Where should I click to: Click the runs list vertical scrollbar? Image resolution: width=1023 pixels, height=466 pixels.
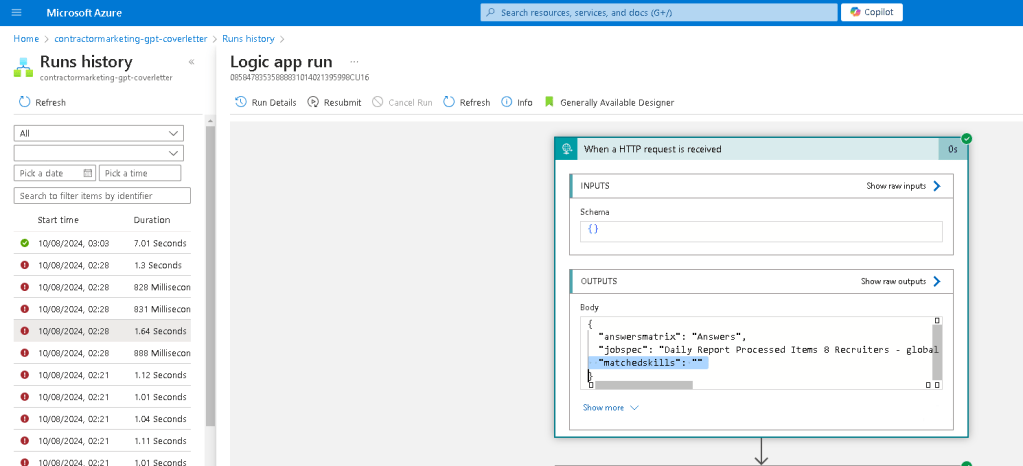pyautogui.click(x=210, y=274)
